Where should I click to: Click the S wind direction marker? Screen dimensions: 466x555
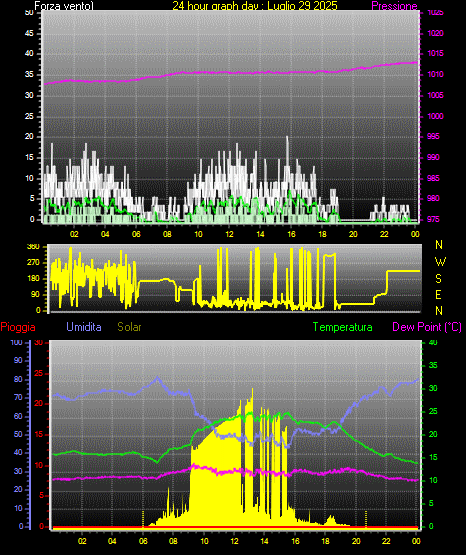point(438,279)
